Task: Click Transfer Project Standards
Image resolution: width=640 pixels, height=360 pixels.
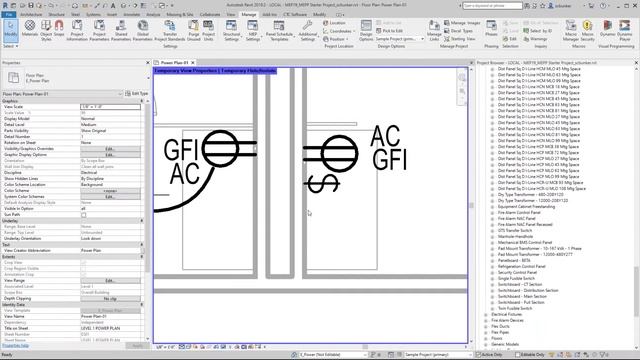Action: point(170,31)
